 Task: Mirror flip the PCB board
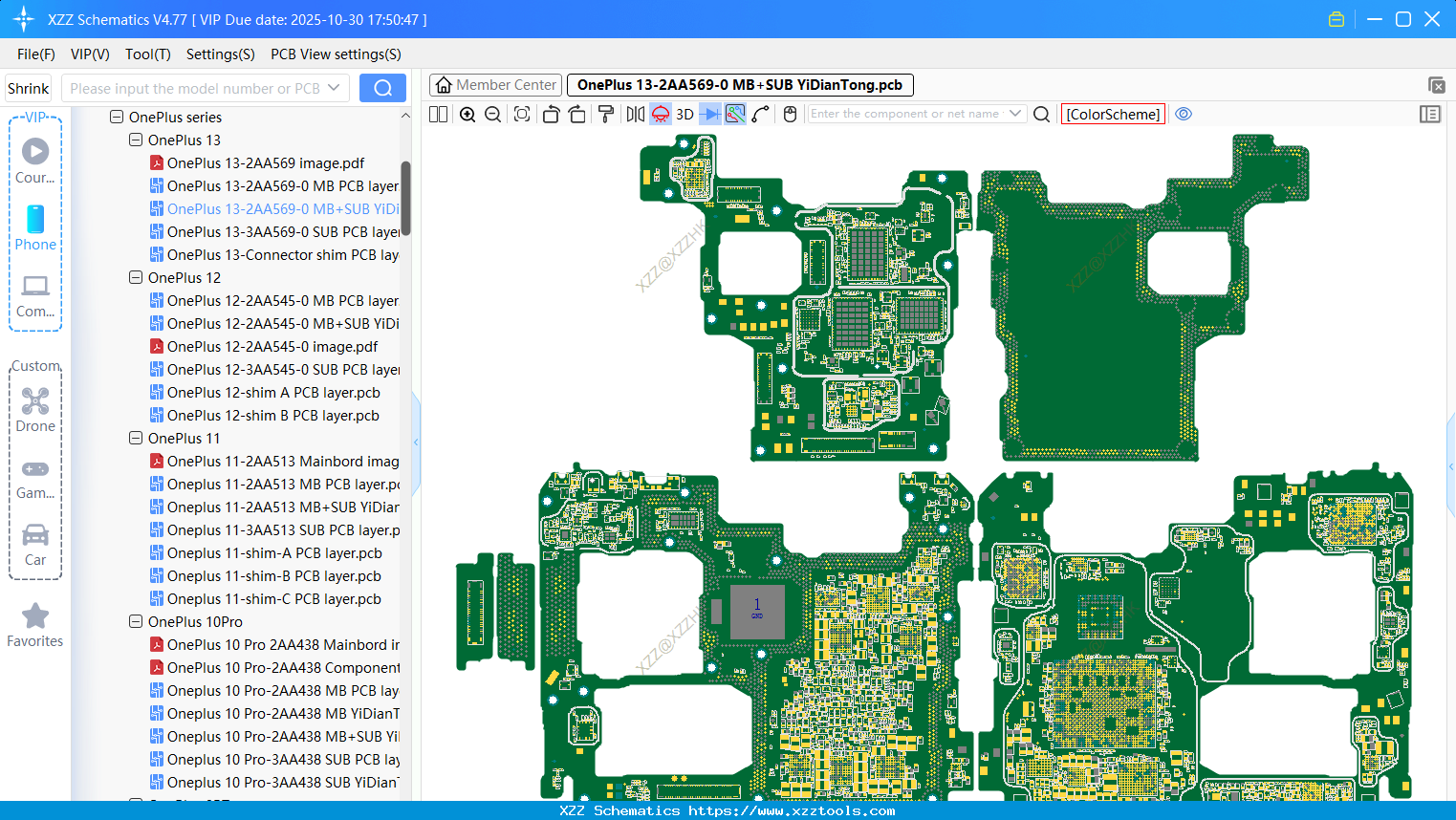coord(635,115)
